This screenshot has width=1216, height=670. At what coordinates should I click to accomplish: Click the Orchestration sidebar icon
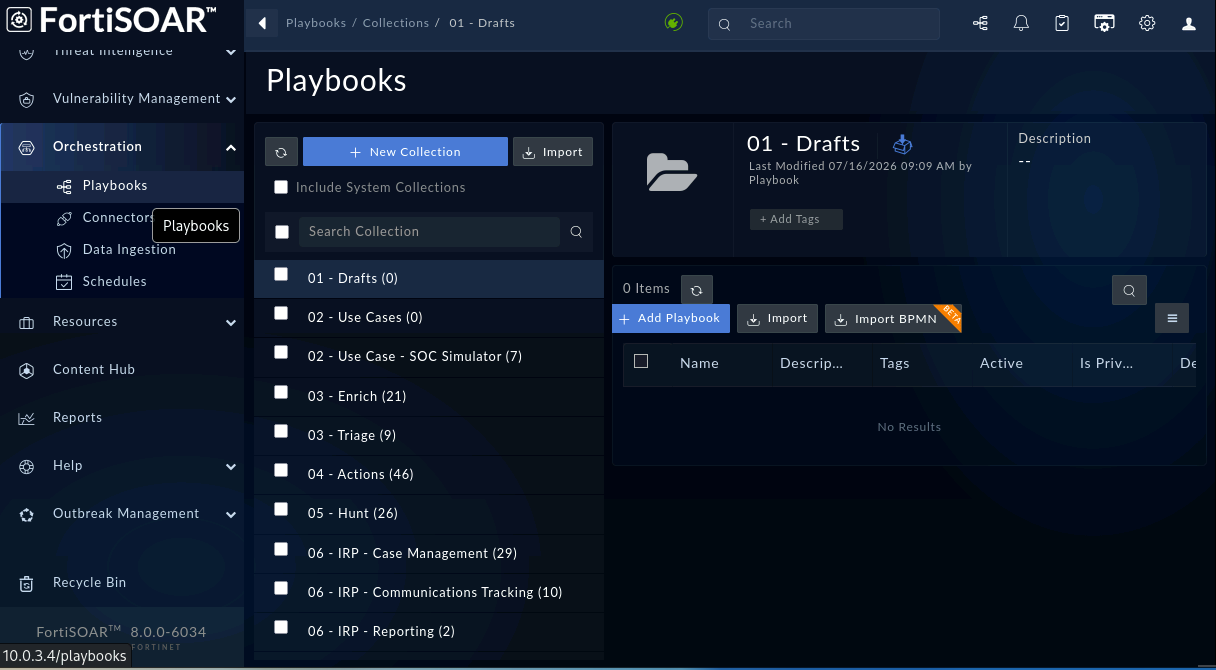click(x=27, y=147)
